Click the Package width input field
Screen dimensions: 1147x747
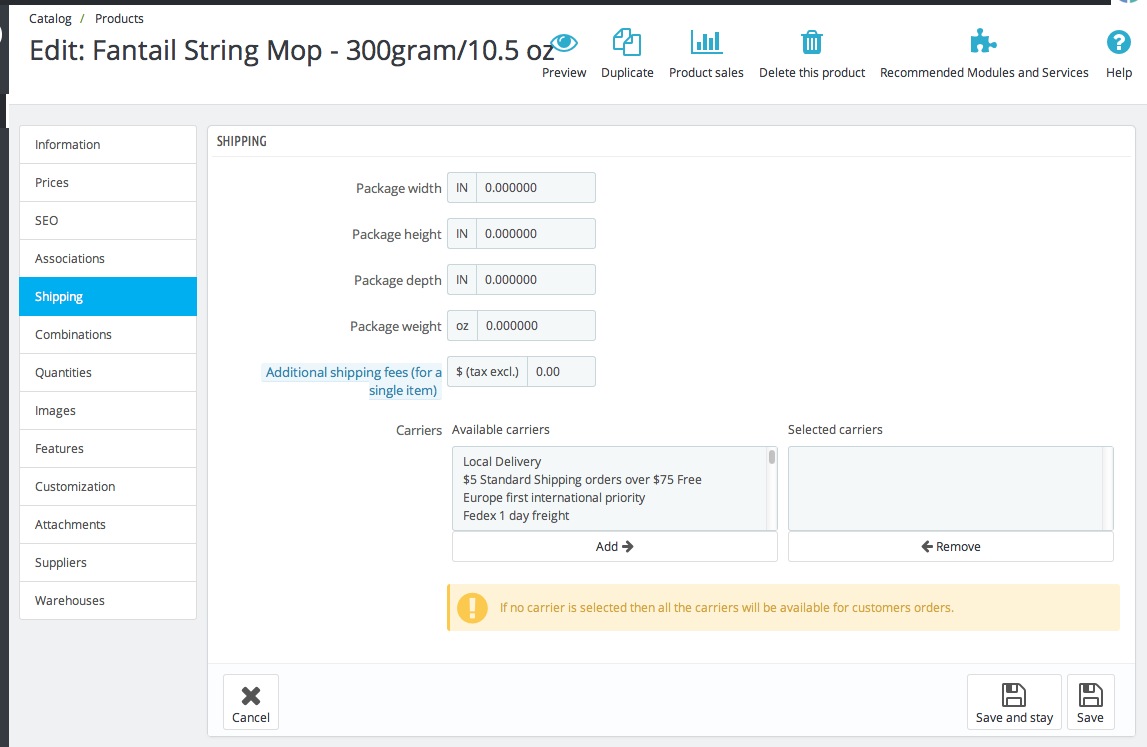(x=535, y=188)
